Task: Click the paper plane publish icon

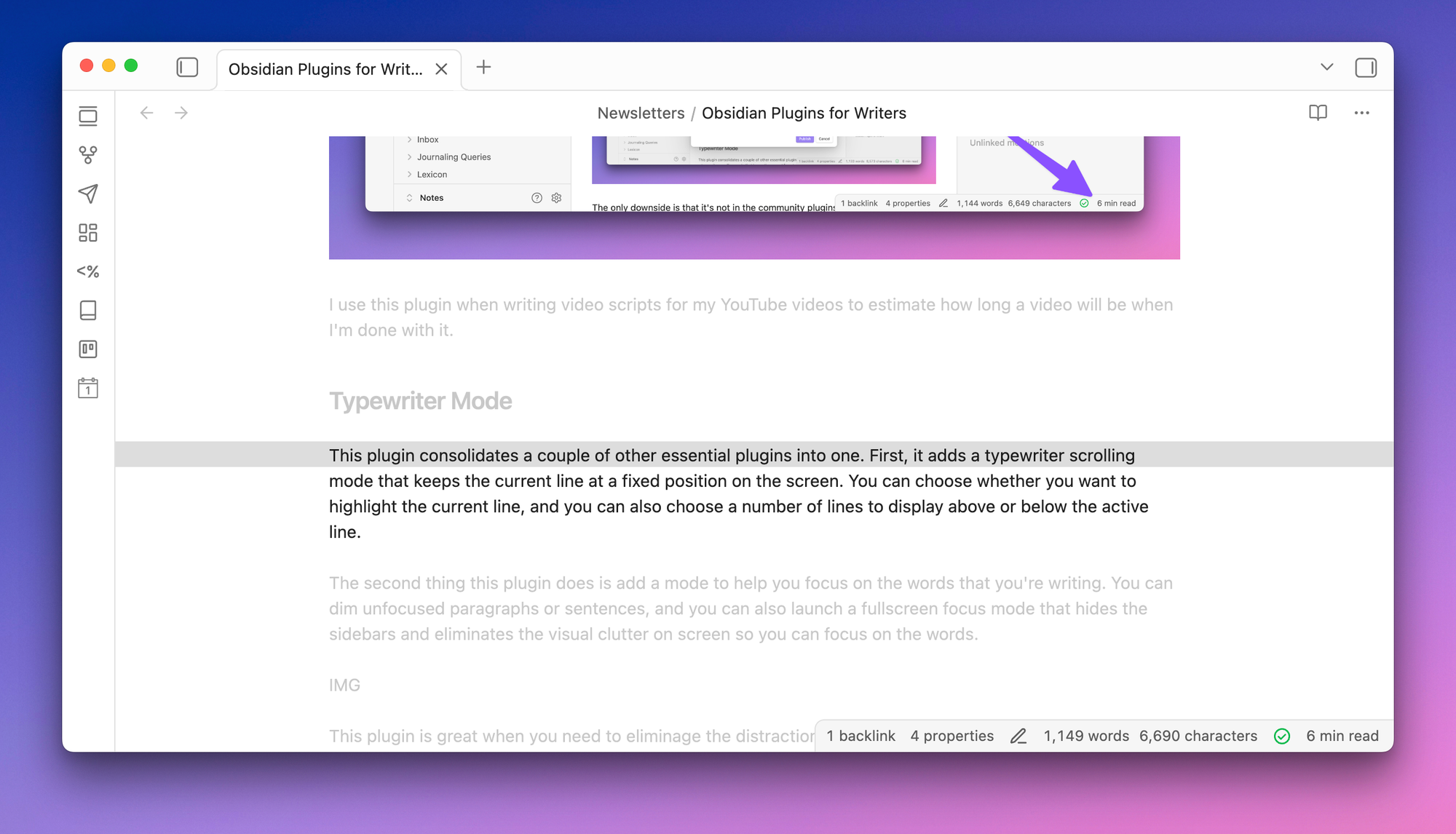Action: [88, 194]
